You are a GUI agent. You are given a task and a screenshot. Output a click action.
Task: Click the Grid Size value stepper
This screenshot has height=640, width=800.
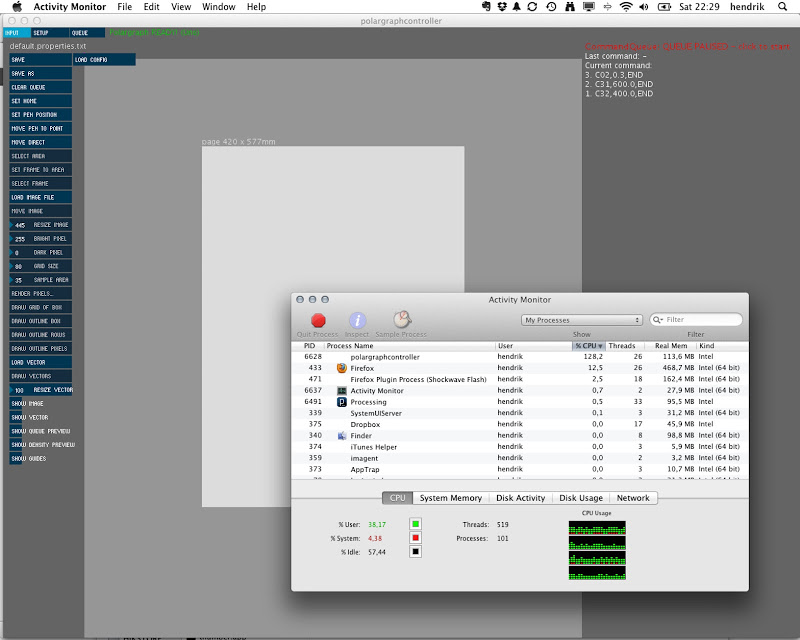41,266
